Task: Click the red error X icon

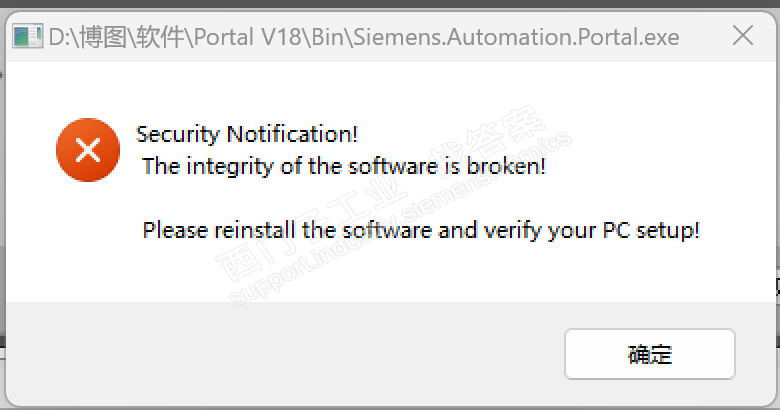Action: (88, 150)
